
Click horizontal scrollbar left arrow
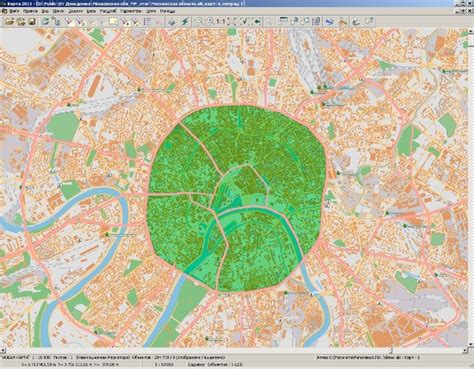click(x=3, y=350)
